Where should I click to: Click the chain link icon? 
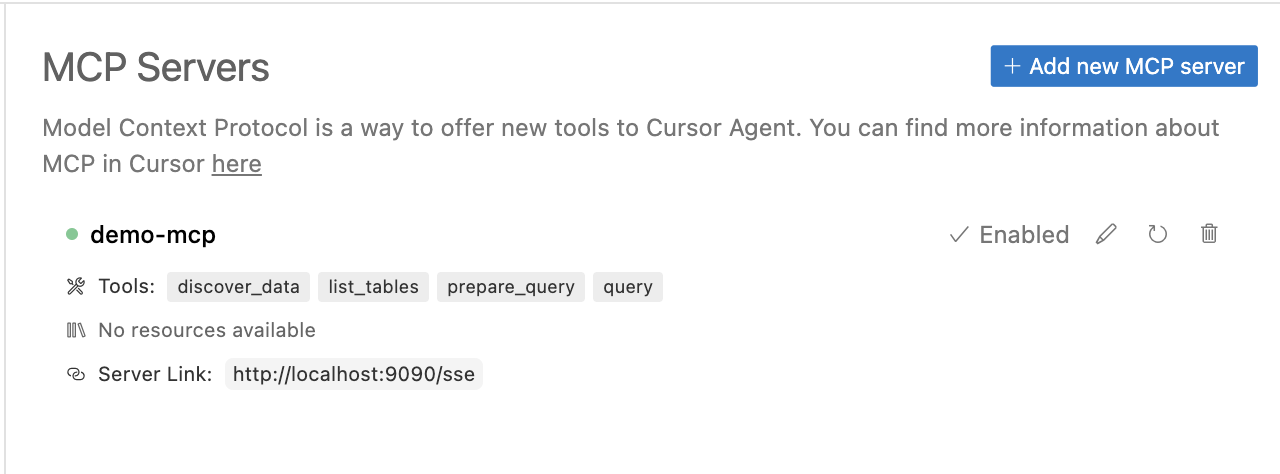[x=76, y=375]
